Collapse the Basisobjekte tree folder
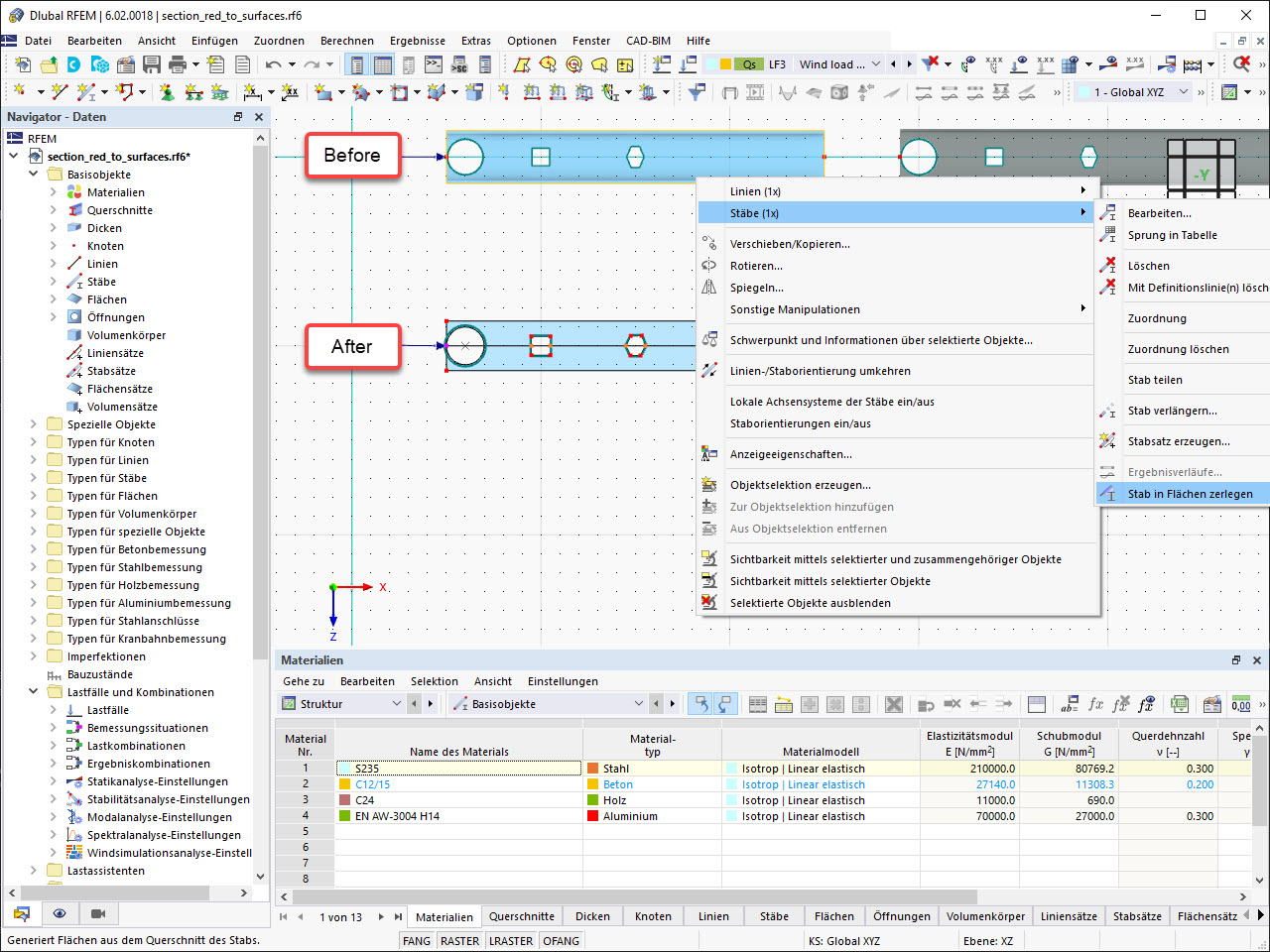Screen dimensions: 1270x952 (x=34, y=175)
